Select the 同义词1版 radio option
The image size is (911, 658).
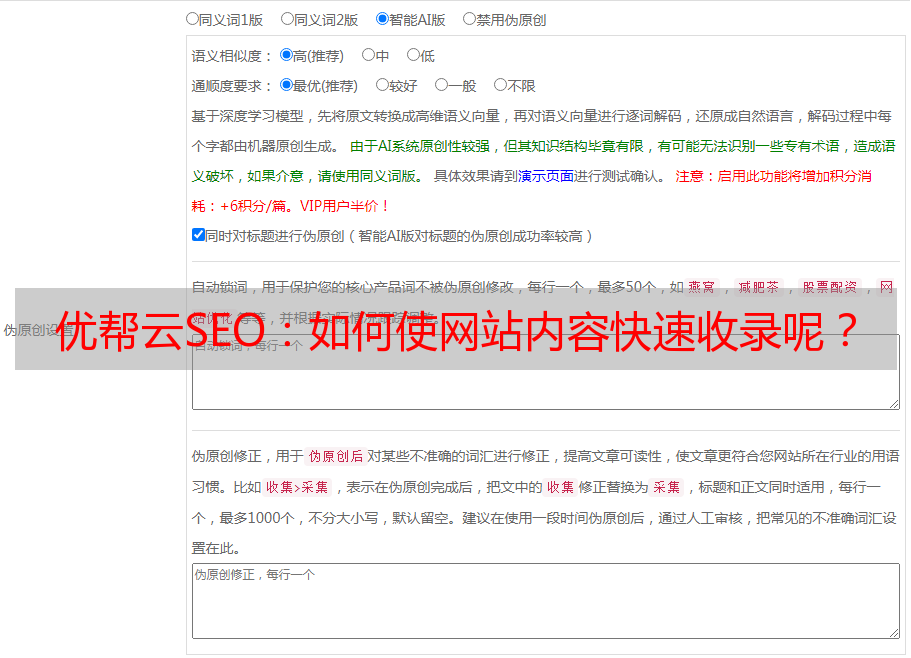tap(192, 19)
